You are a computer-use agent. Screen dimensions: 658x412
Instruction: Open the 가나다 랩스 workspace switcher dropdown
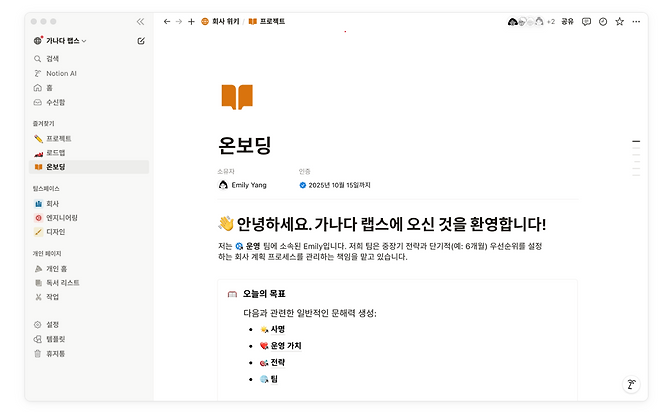point(60,41)
